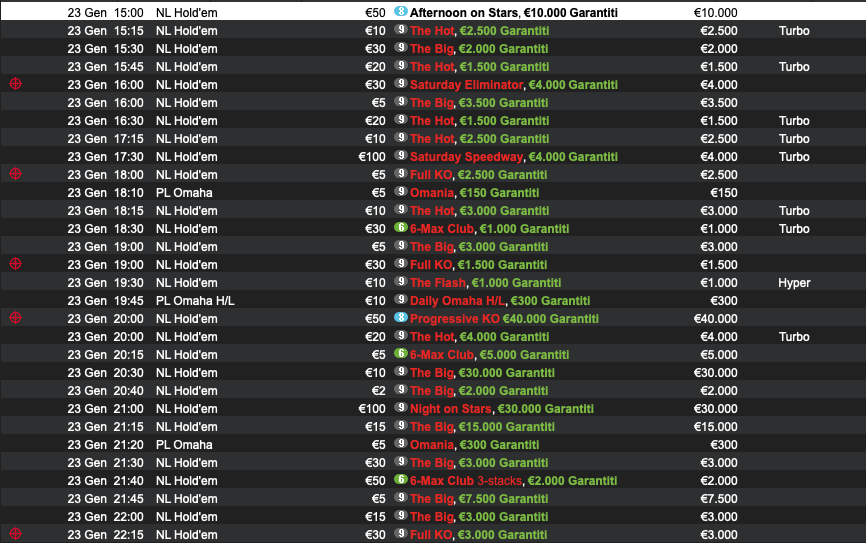
Task: Click the 'Hyper' speed label
Action: [794, 283]
